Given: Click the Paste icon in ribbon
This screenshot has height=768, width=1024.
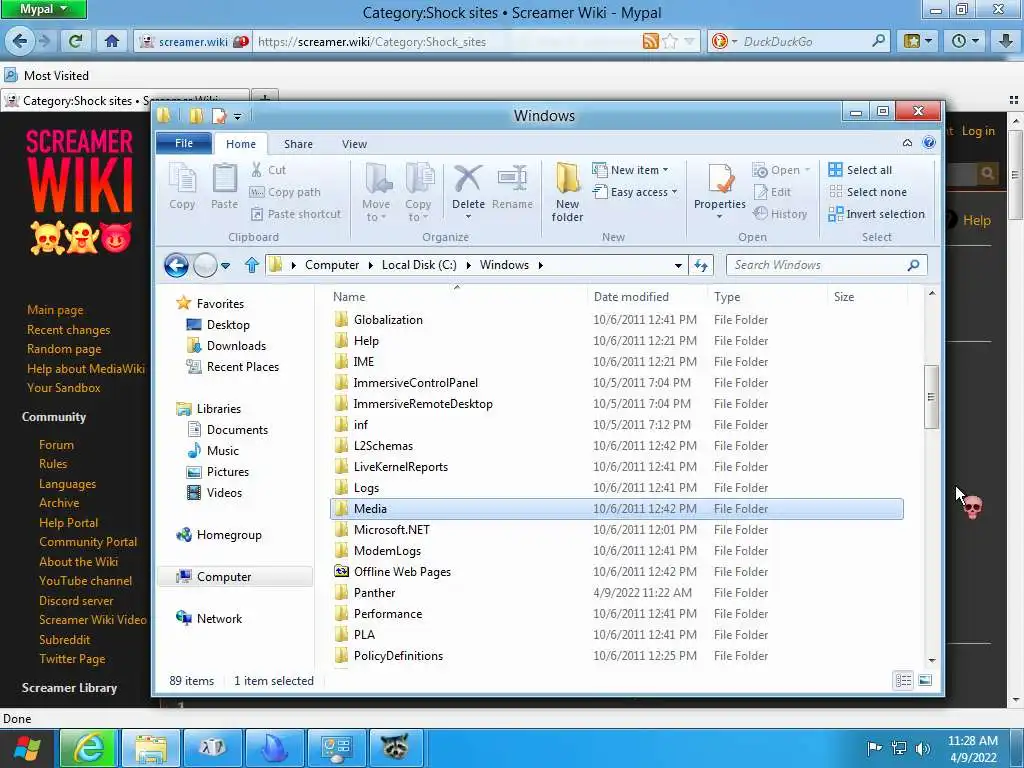Looking at the screenshot, I should coord(224,178).
